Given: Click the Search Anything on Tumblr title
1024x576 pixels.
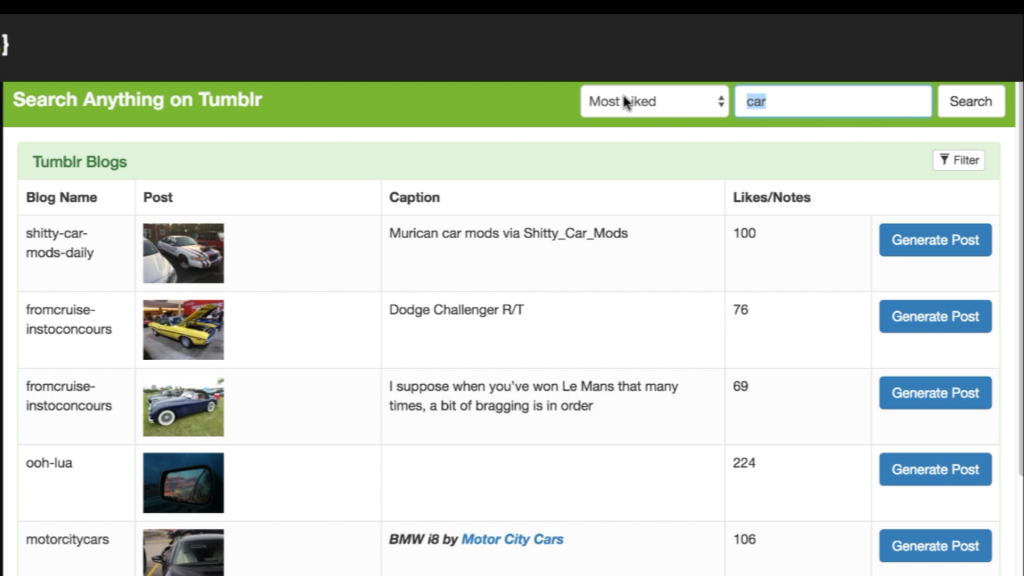Looking at the screenshot, I should [137, 100].
